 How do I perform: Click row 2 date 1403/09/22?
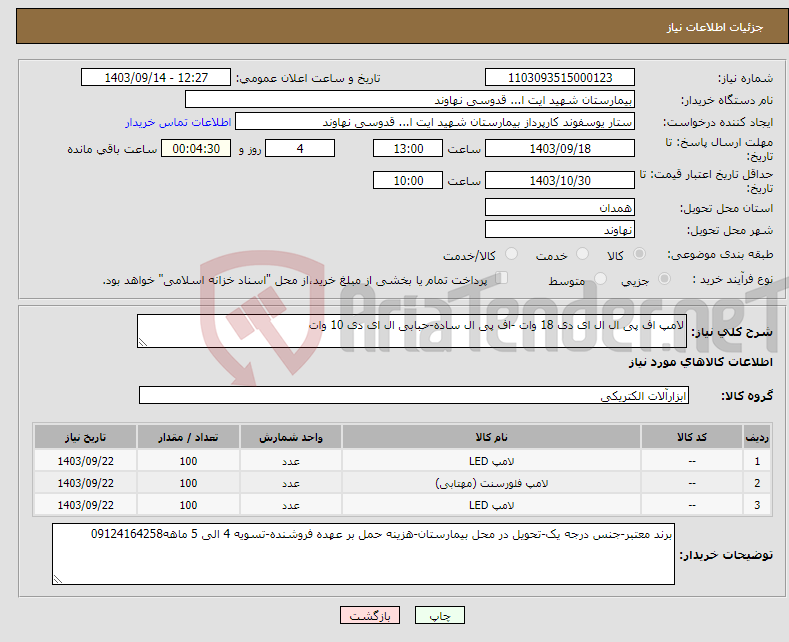86,483
